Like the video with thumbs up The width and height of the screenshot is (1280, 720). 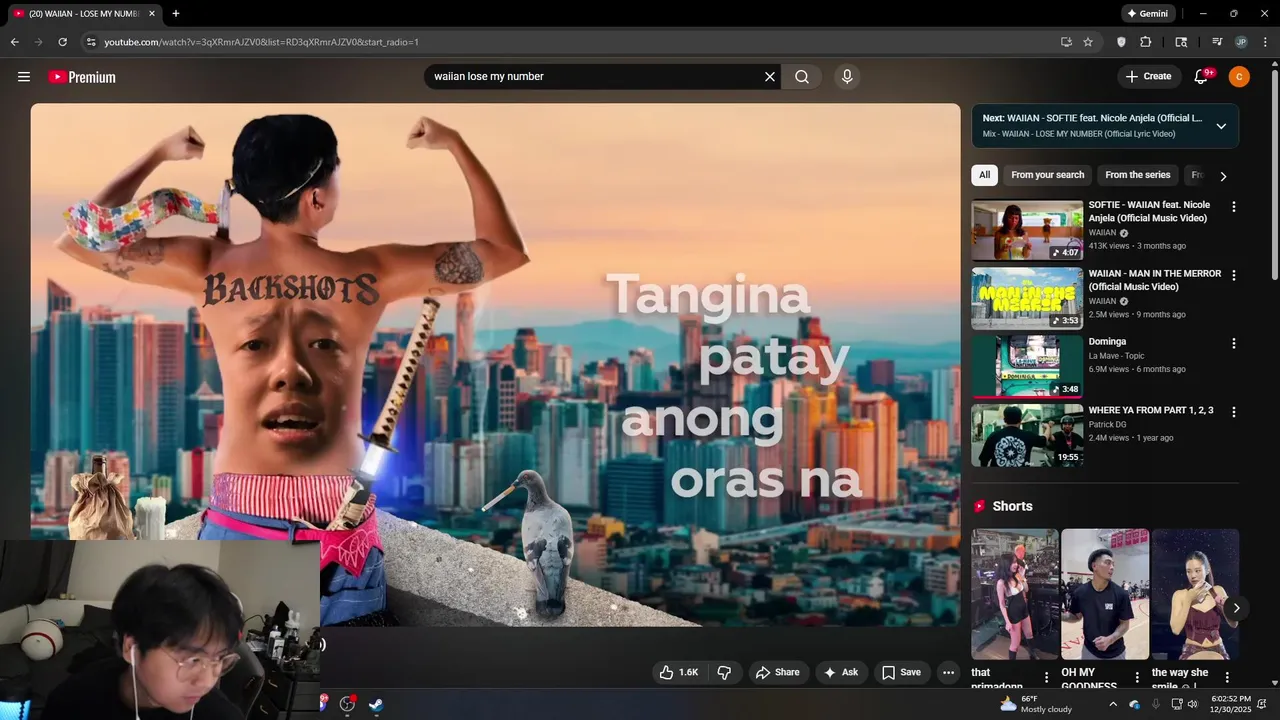pos(678,672)
